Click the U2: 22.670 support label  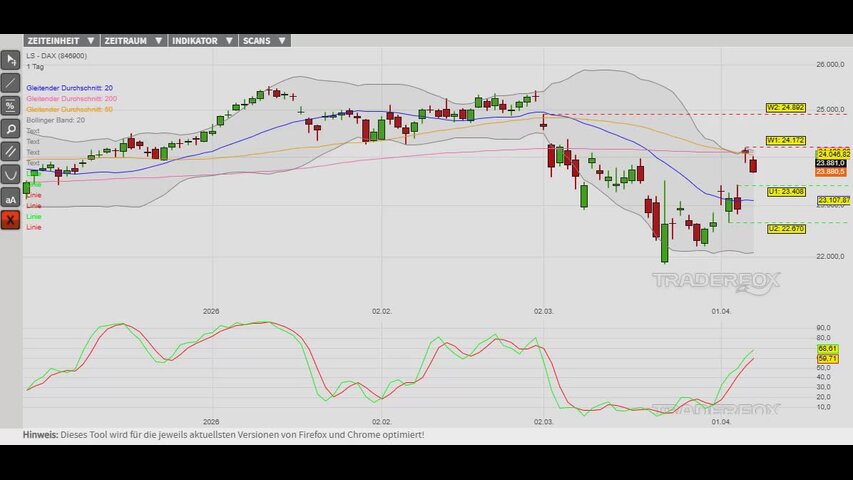(x=785, y=229)
